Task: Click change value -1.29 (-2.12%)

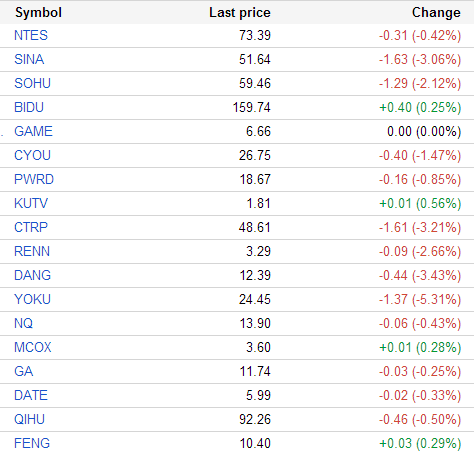Action: (x=420, y=83)
